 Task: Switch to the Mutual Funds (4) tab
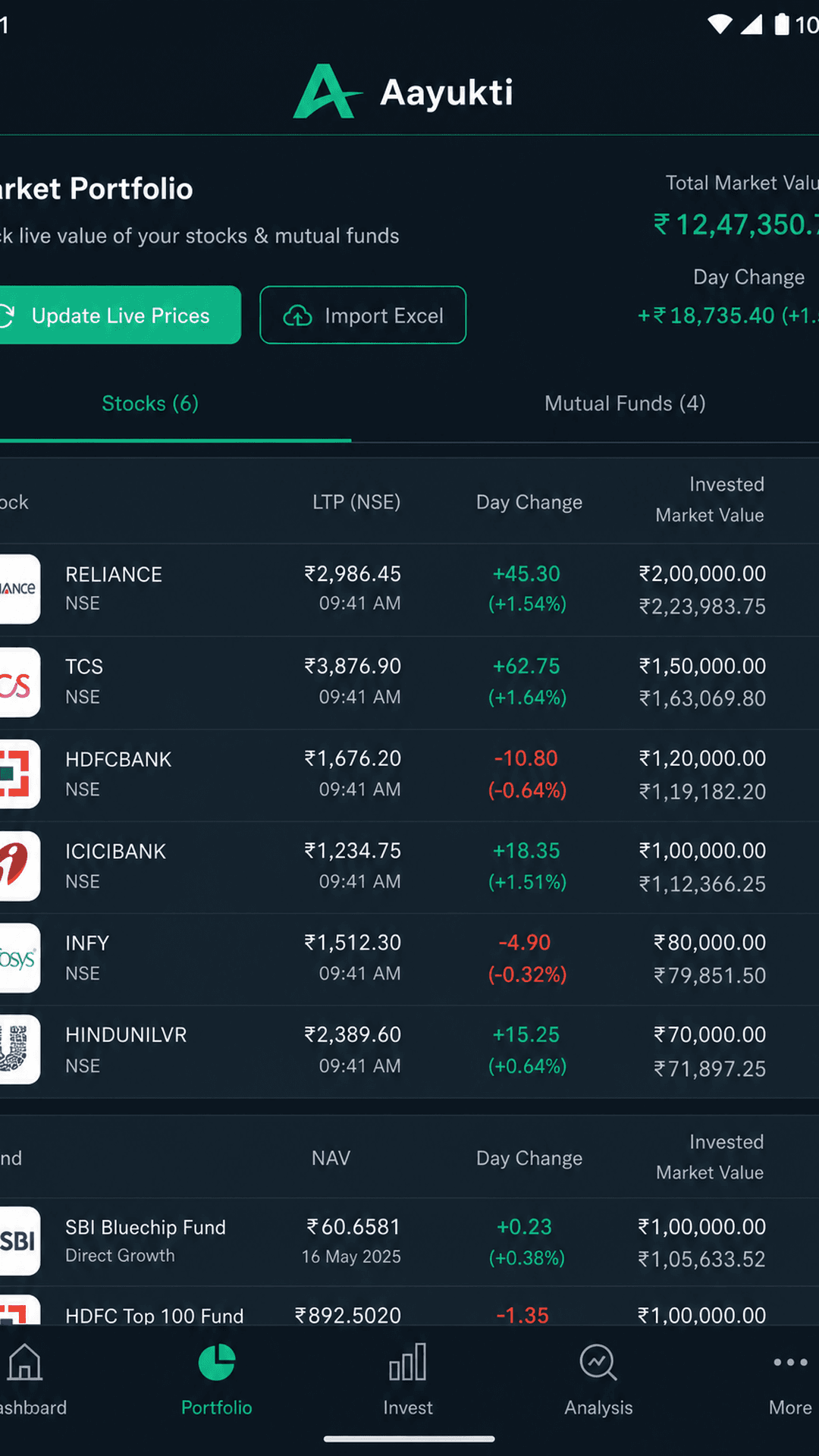click(x=625, y=403)
